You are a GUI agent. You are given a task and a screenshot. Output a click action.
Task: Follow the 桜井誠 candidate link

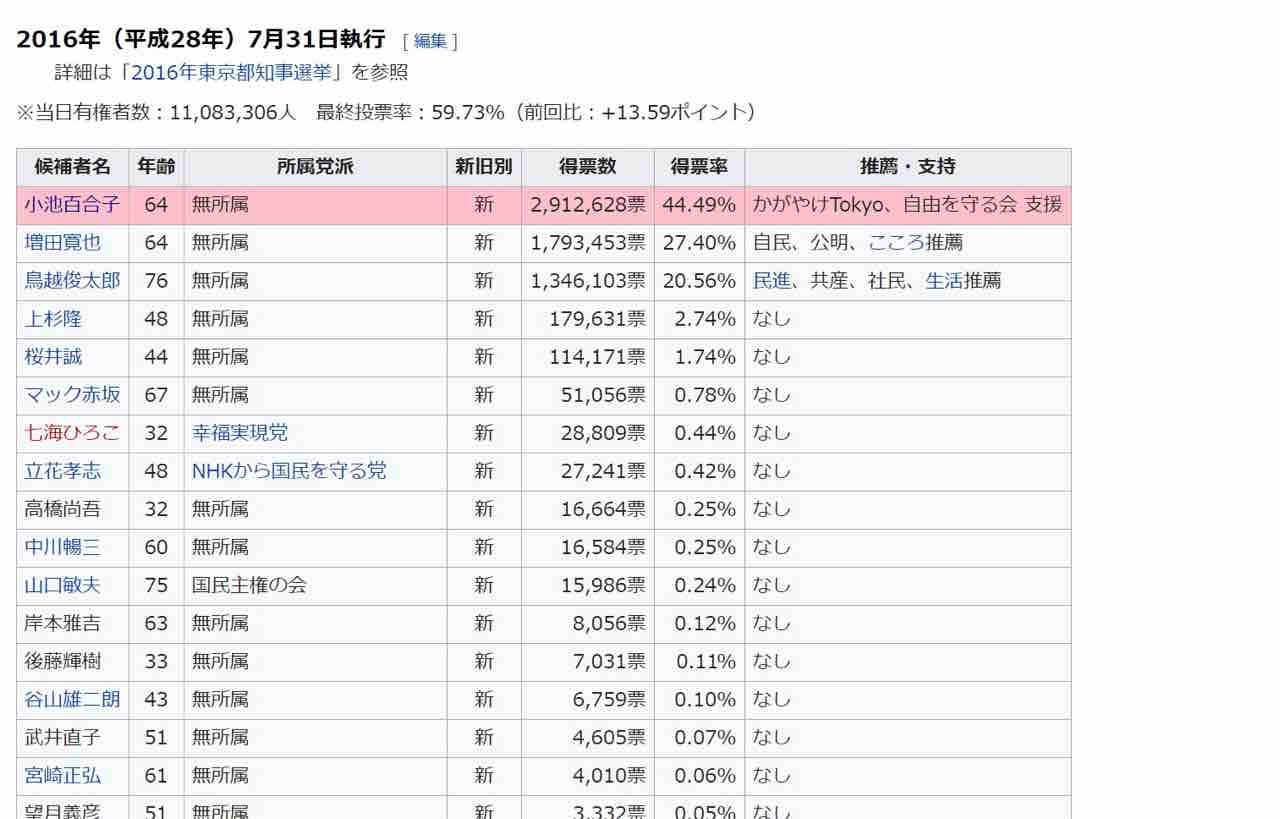(53, 357)
